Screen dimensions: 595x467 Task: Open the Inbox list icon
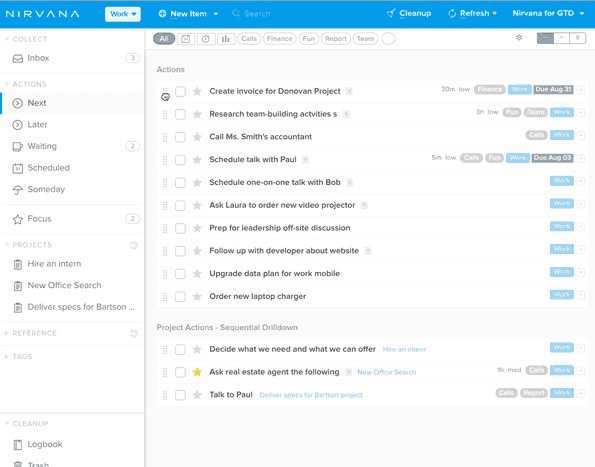(17, 58)
